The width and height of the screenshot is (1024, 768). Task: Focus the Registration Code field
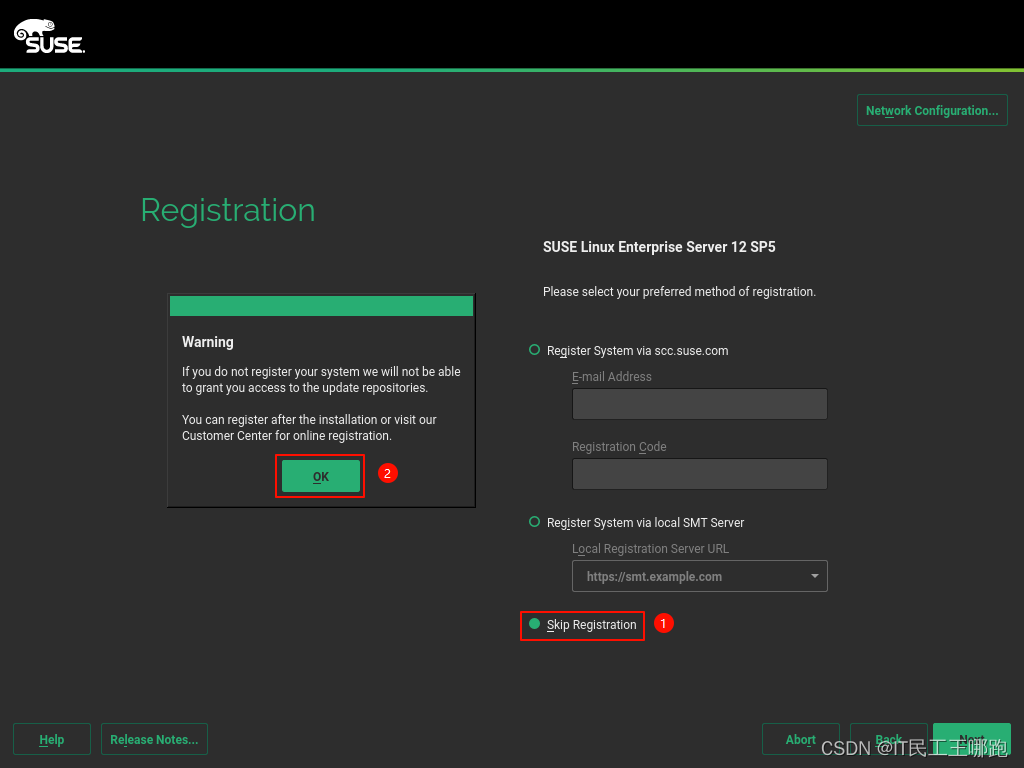(699, 474)
